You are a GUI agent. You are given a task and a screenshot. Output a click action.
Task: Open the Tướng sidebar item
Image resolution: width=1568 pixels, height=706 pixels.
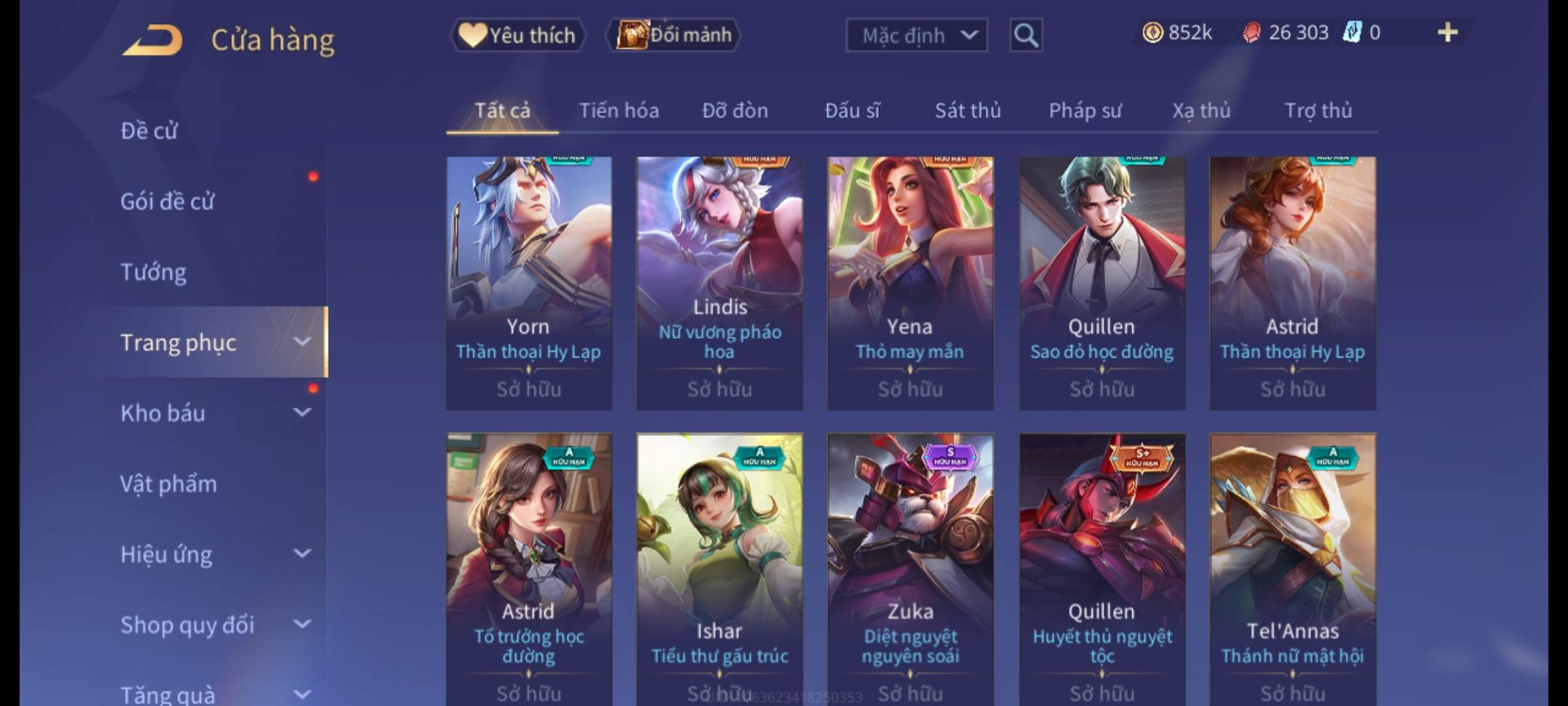[x=216, y=272]
